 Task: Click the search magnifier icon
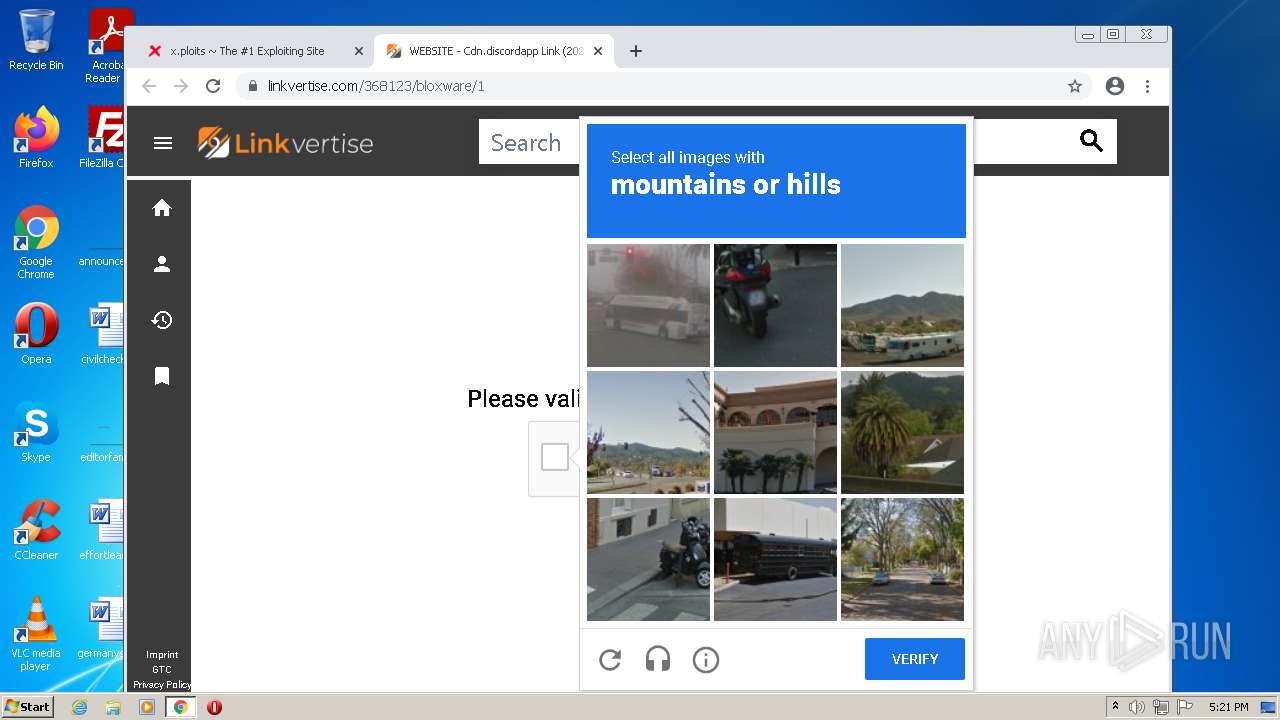click(x=1091, y=141)
